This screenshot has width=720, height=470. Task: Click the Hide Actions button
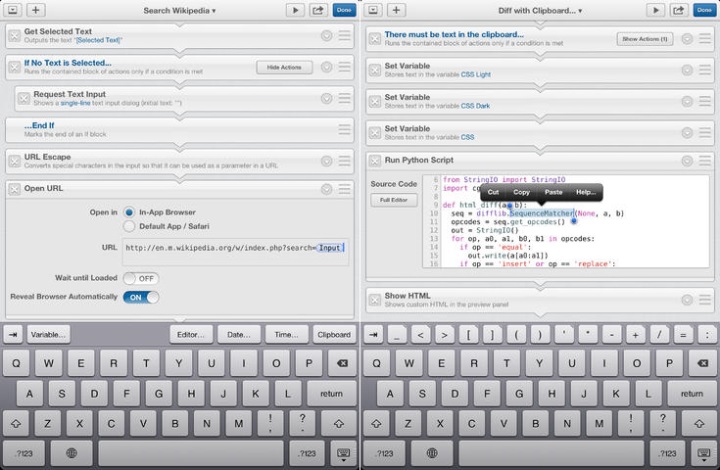284,67
